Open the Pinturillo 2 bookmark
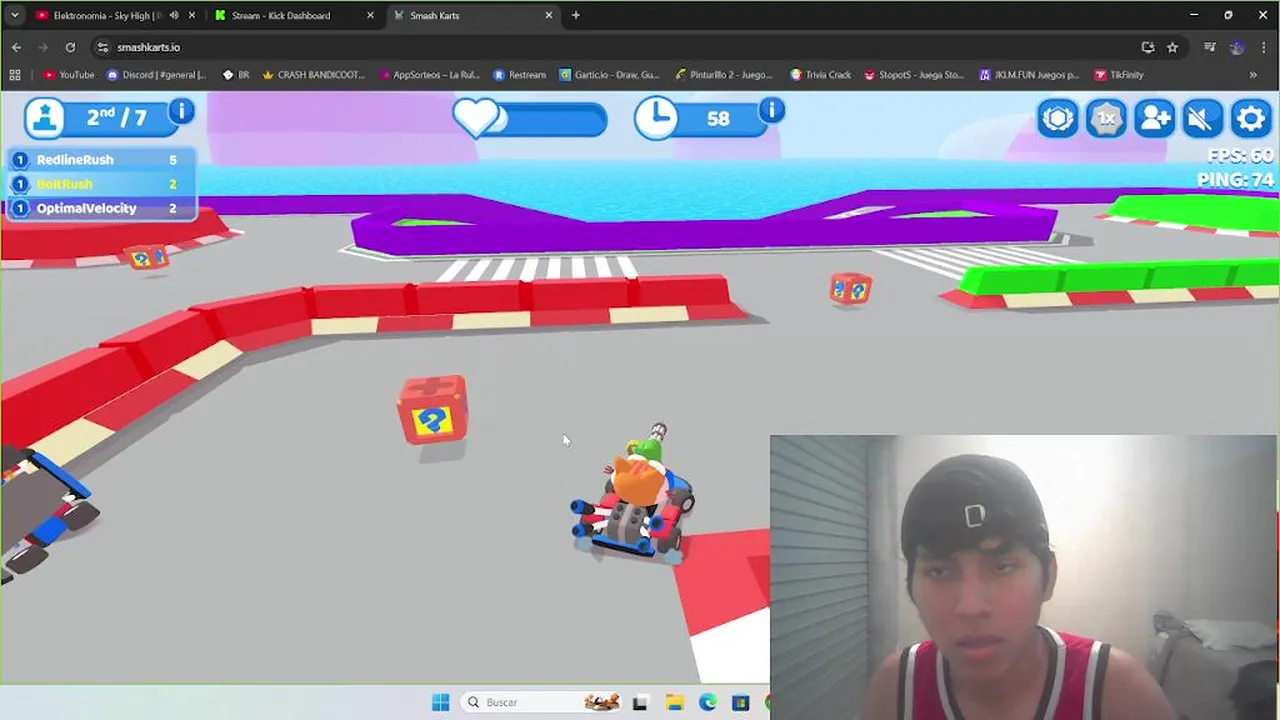The image size is (1280, 720). click(724, 75)
